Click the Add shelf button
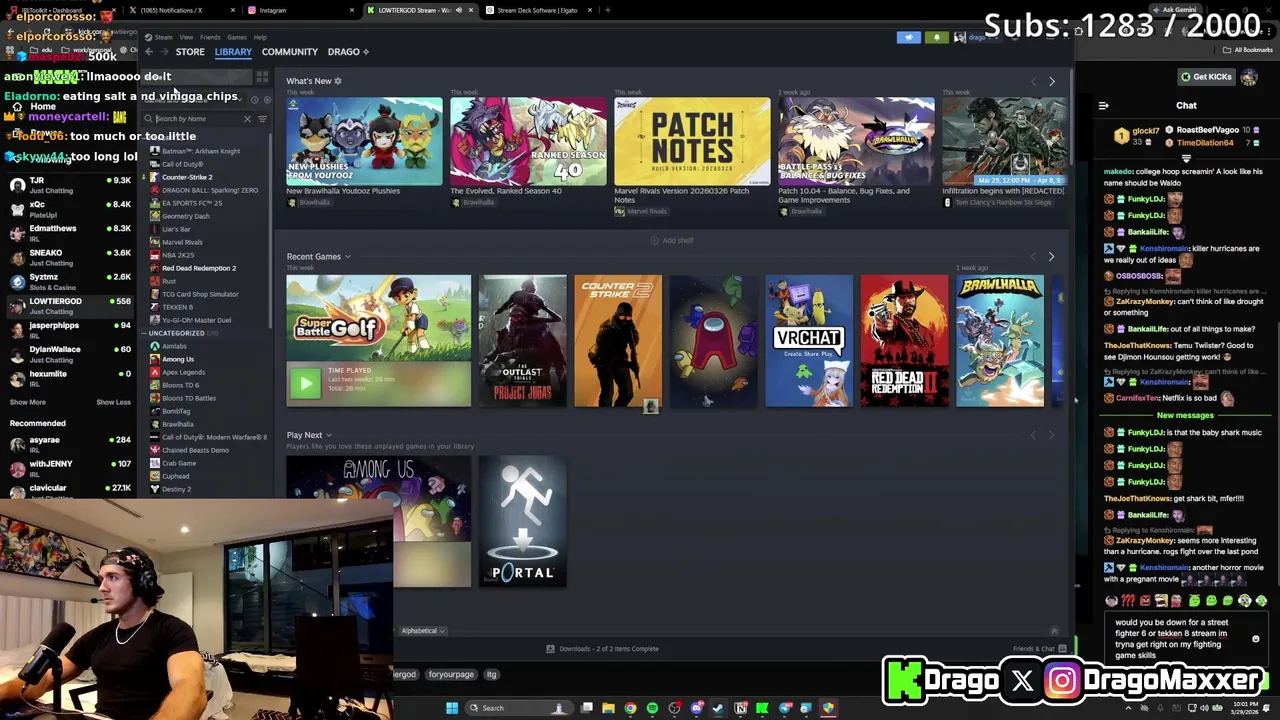Viewport: 1280px width, 720px height. click(672, 241)
